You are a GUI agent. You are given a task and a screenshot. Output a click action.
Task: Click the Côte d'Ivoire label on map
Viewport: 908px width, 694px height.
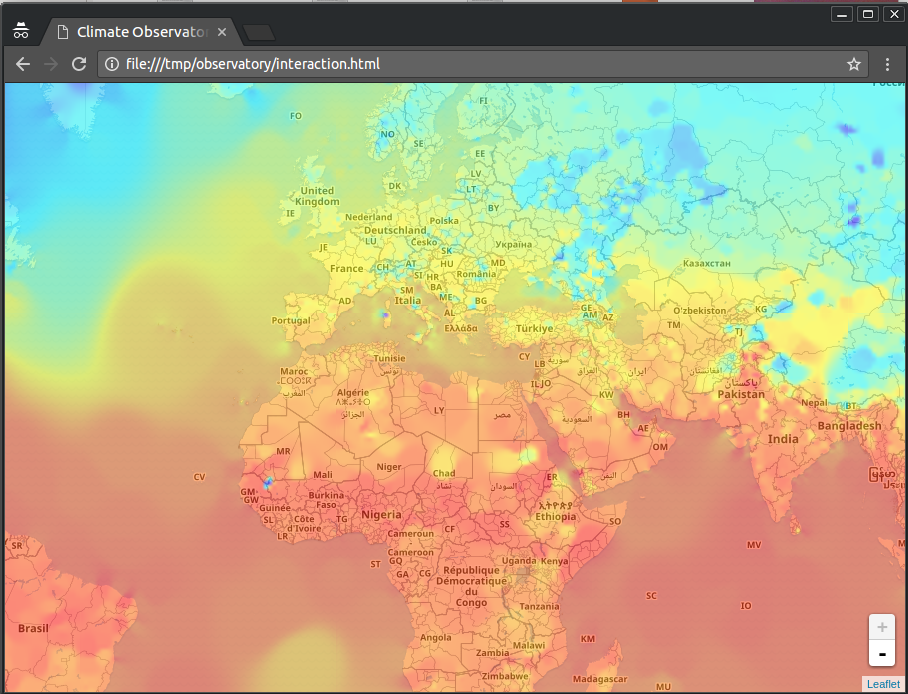(304, 524)
